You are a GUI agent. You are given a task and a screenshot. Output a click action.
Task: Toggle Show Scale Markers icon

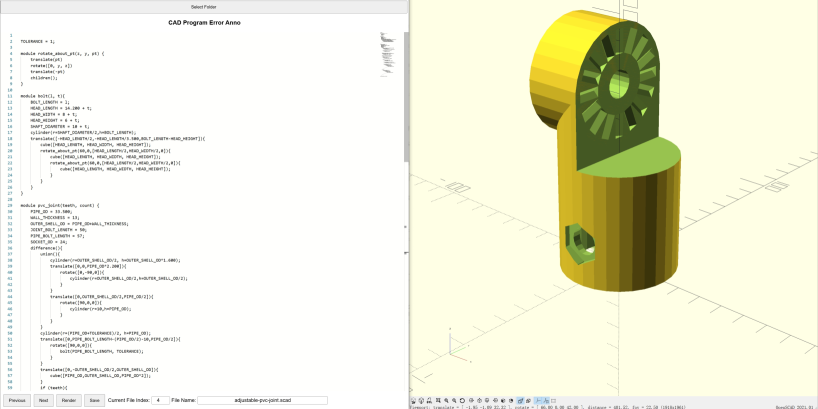point(546,400)
